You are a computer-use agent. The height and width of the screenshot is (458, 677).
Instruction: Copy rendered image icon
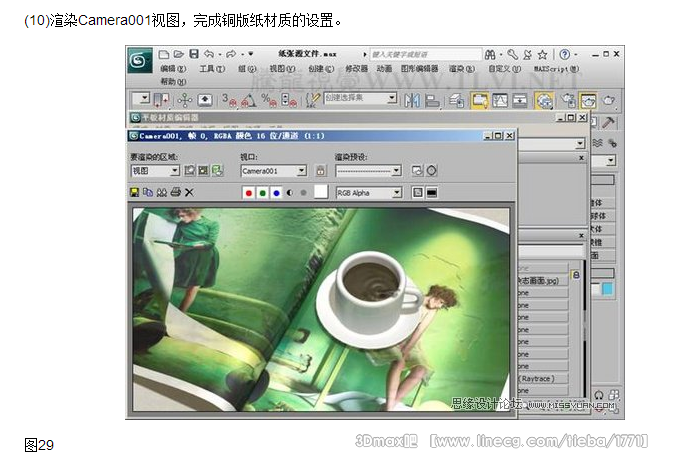(x=148, y=193)
